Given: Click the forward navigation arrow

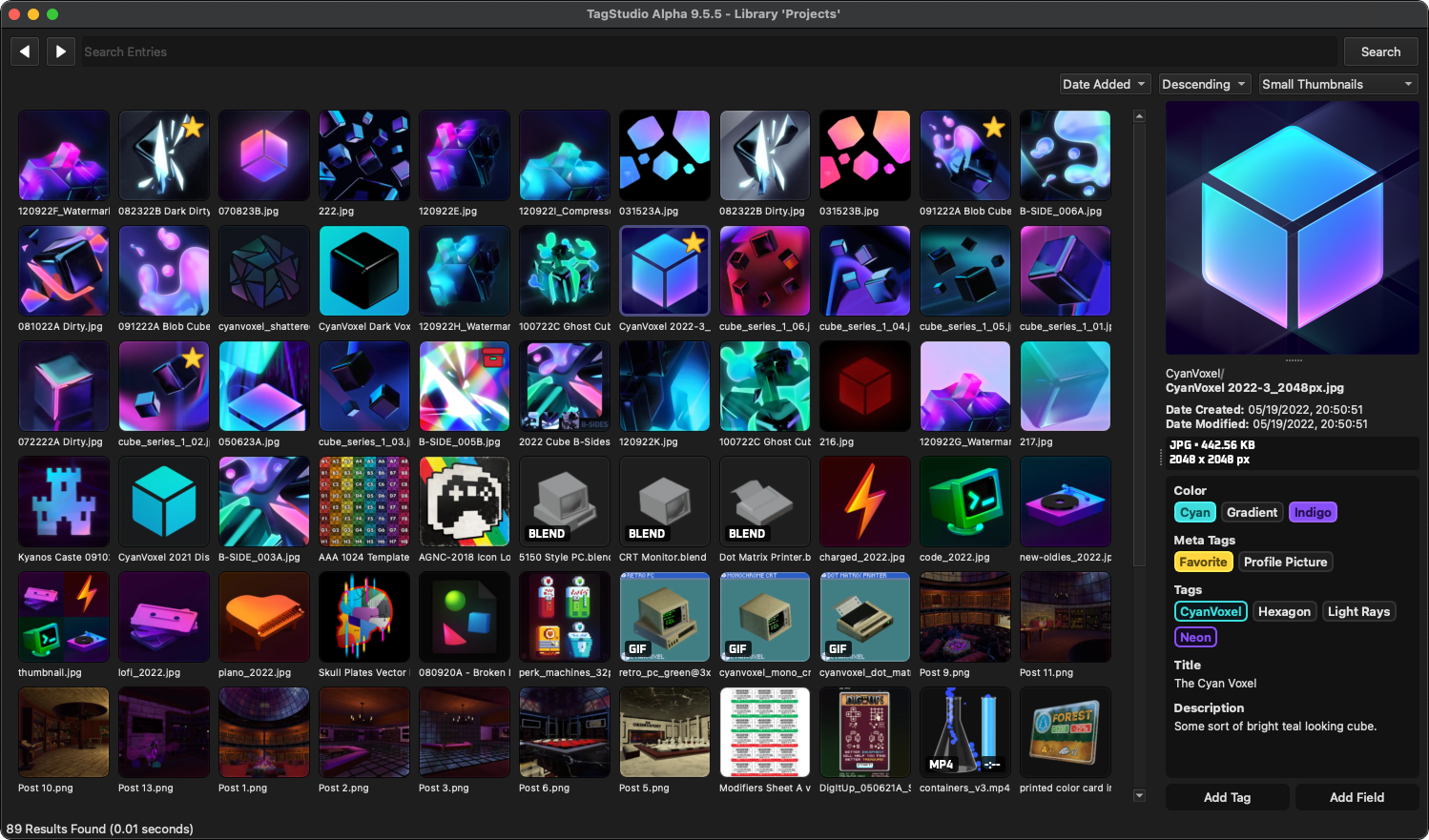Looking at the screenshot, I should [x=60, y=51].
